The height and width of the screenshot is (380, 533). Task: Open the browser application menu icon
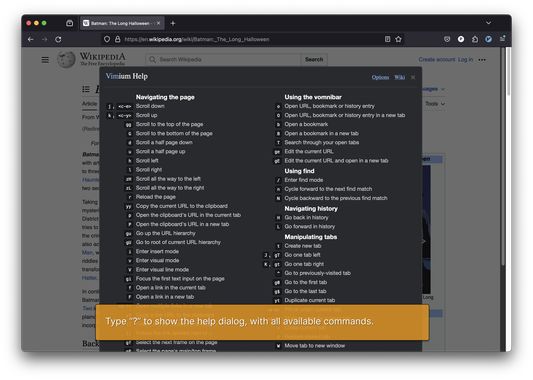[x=502, y=38]
